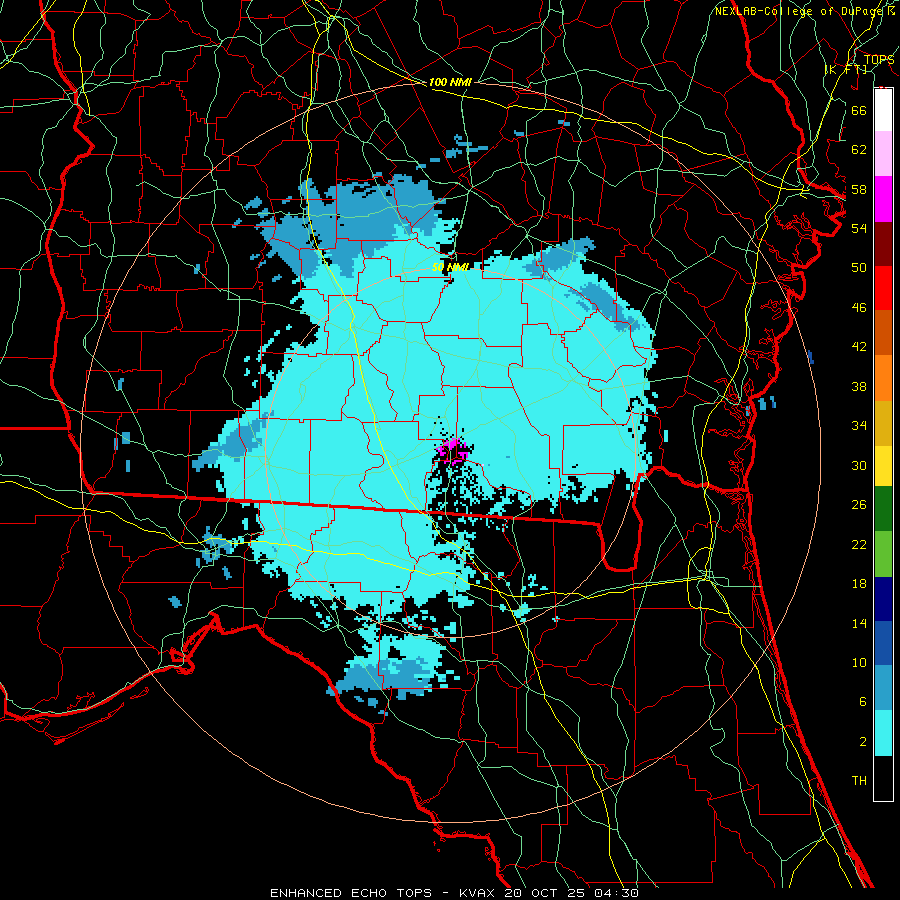
Task: Click the dark green legend swatch
Action: [x=883, y=508]
